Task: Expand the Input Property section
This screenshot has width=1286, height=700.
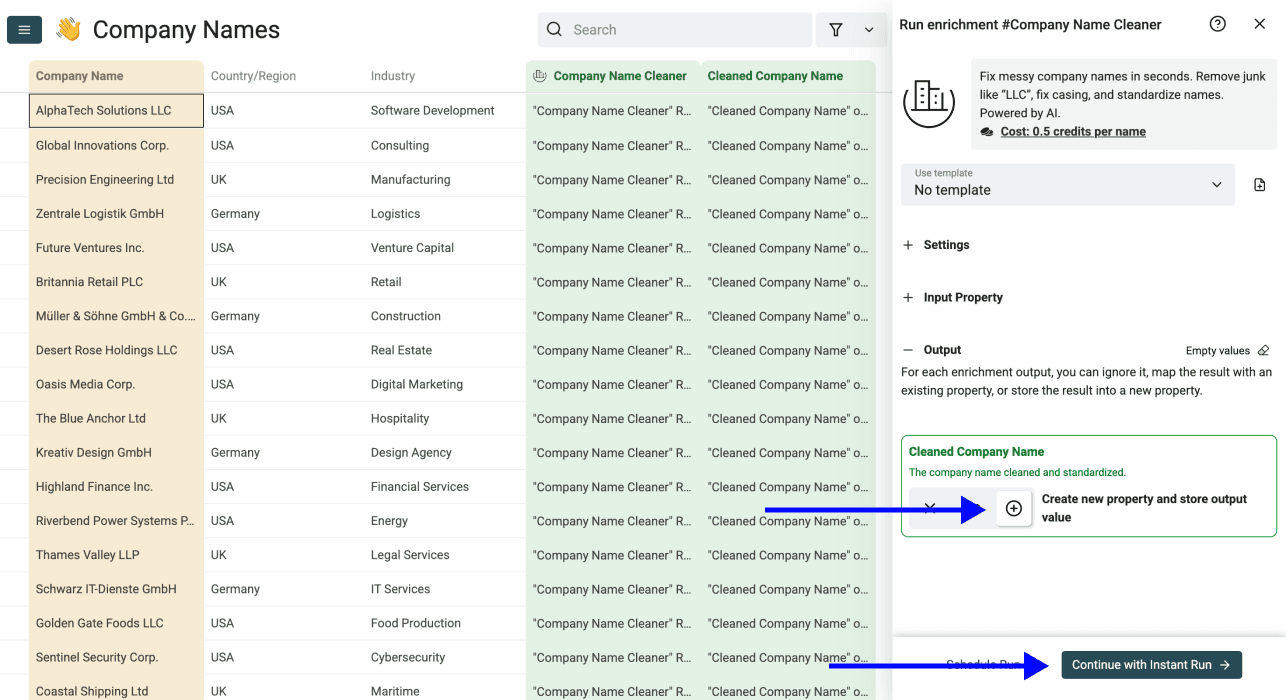Action: 952,297
